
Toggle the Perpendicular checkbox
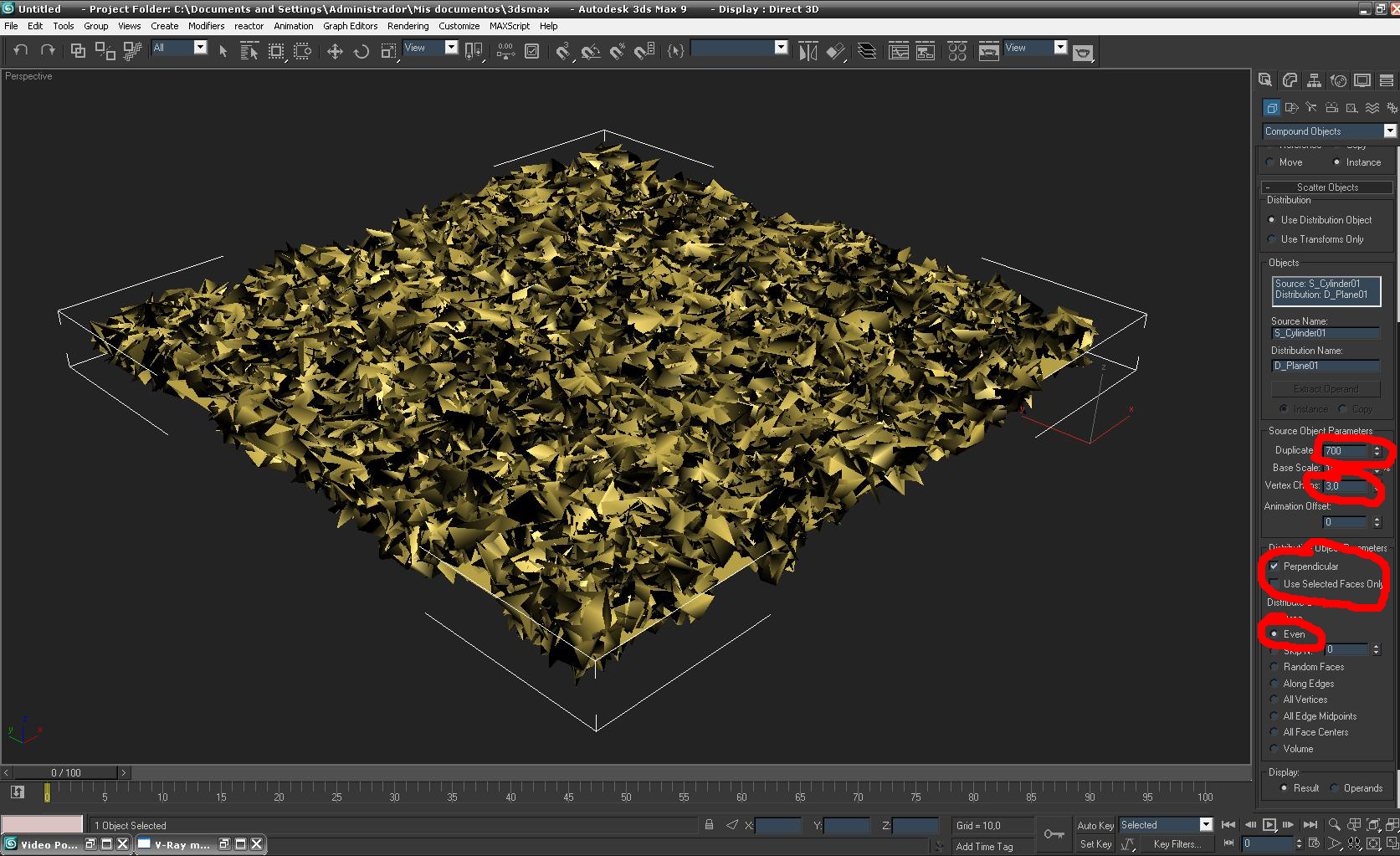pos(1304,566)
